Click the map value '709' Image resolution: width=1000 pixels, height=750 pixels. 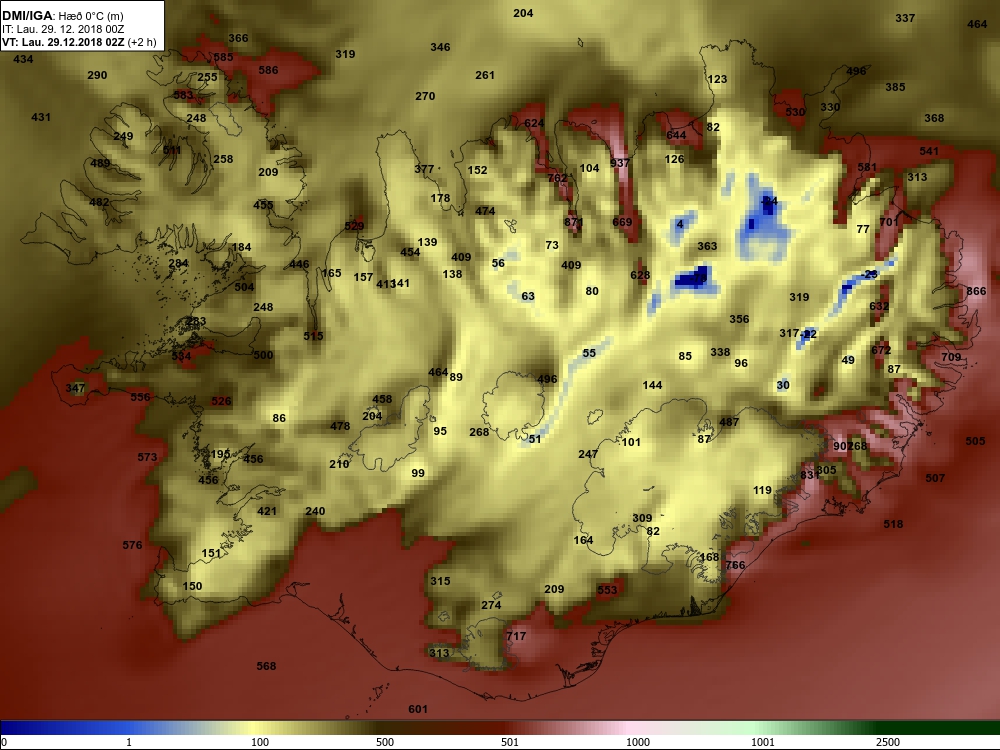pos(951,357)
